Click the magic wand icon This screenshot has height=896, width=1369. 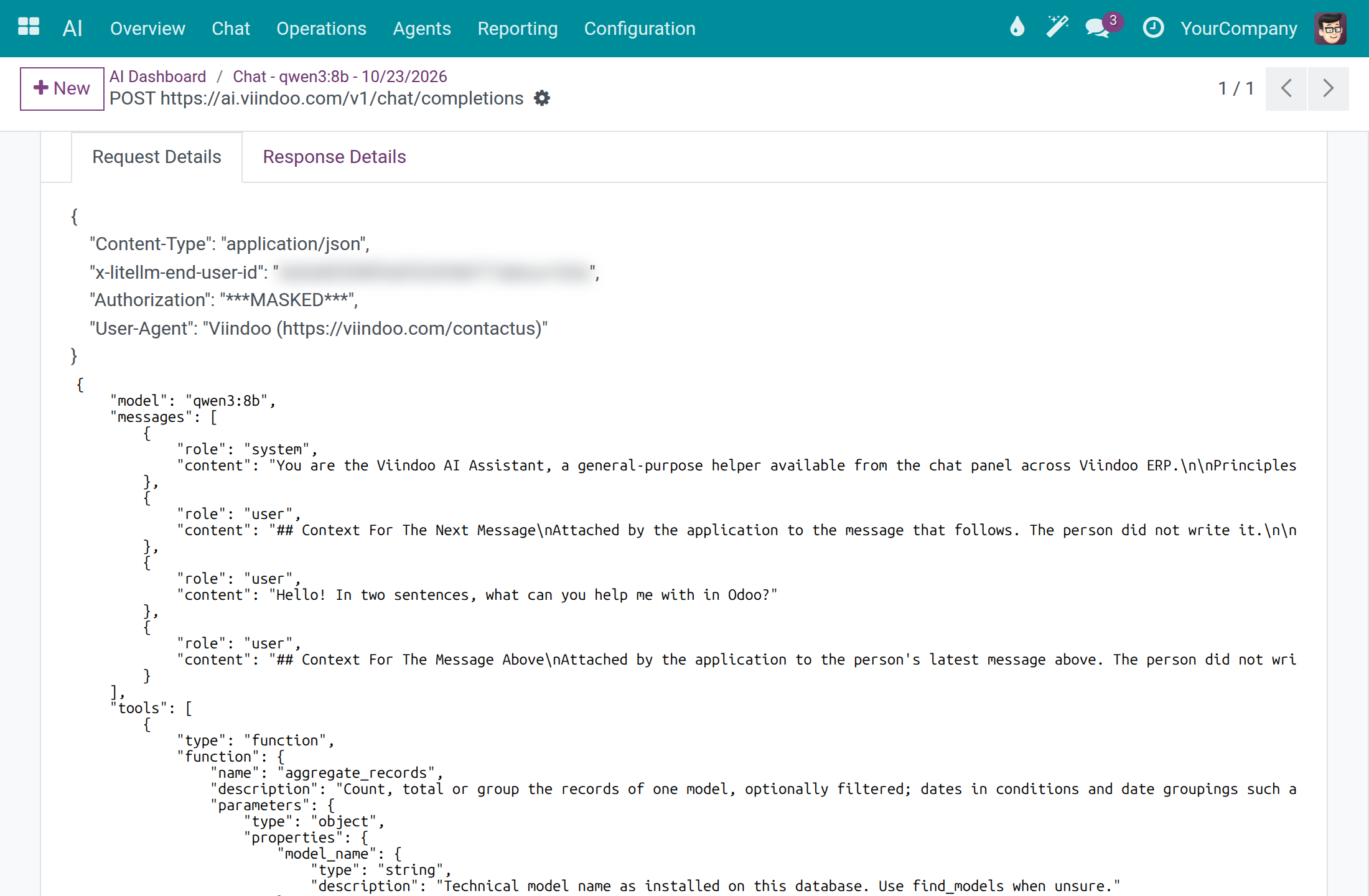coord(1057,27)
